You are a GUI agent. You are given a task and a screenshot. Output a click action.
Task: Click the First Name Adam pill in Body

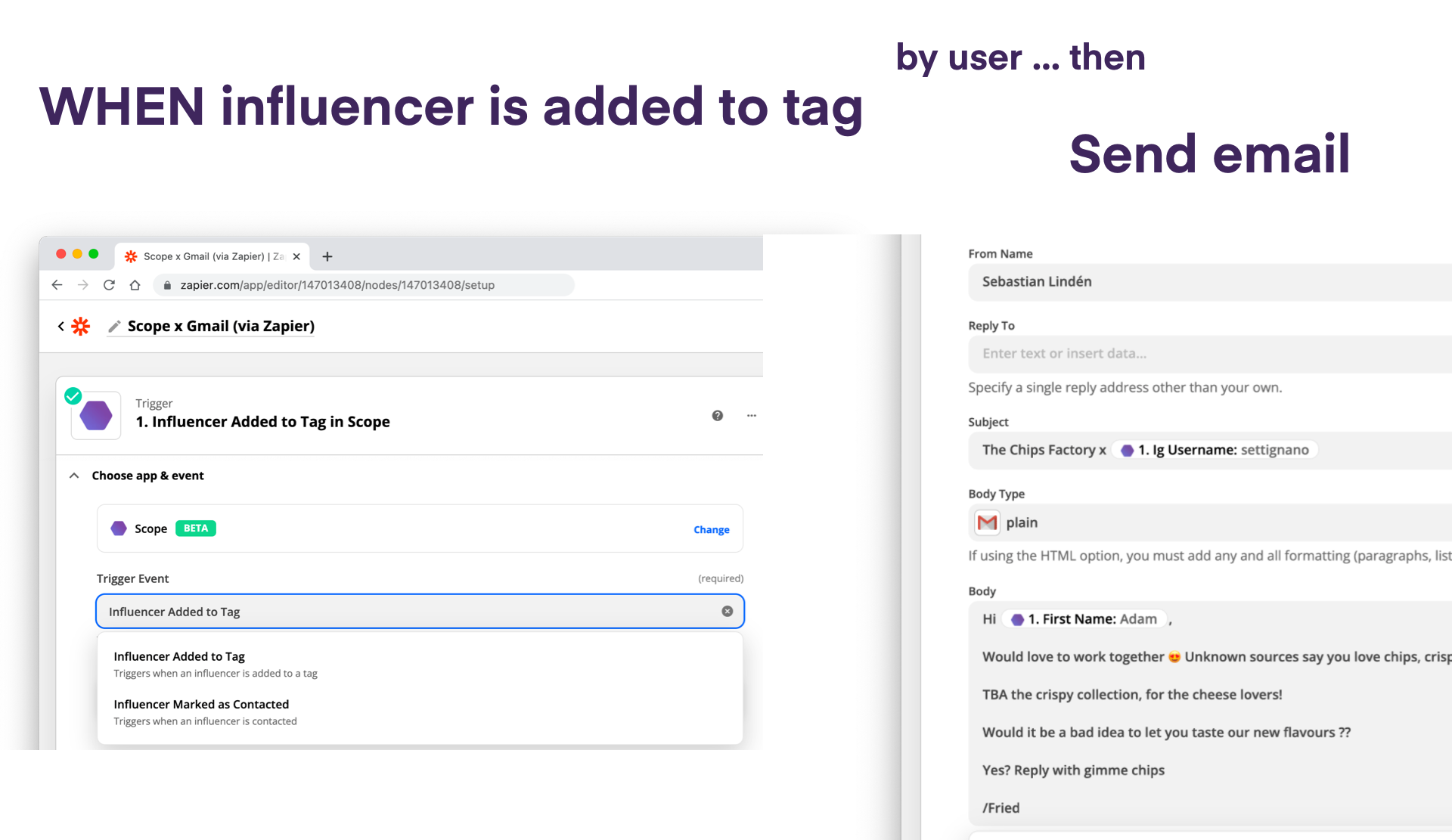(x=1084, y=619)
